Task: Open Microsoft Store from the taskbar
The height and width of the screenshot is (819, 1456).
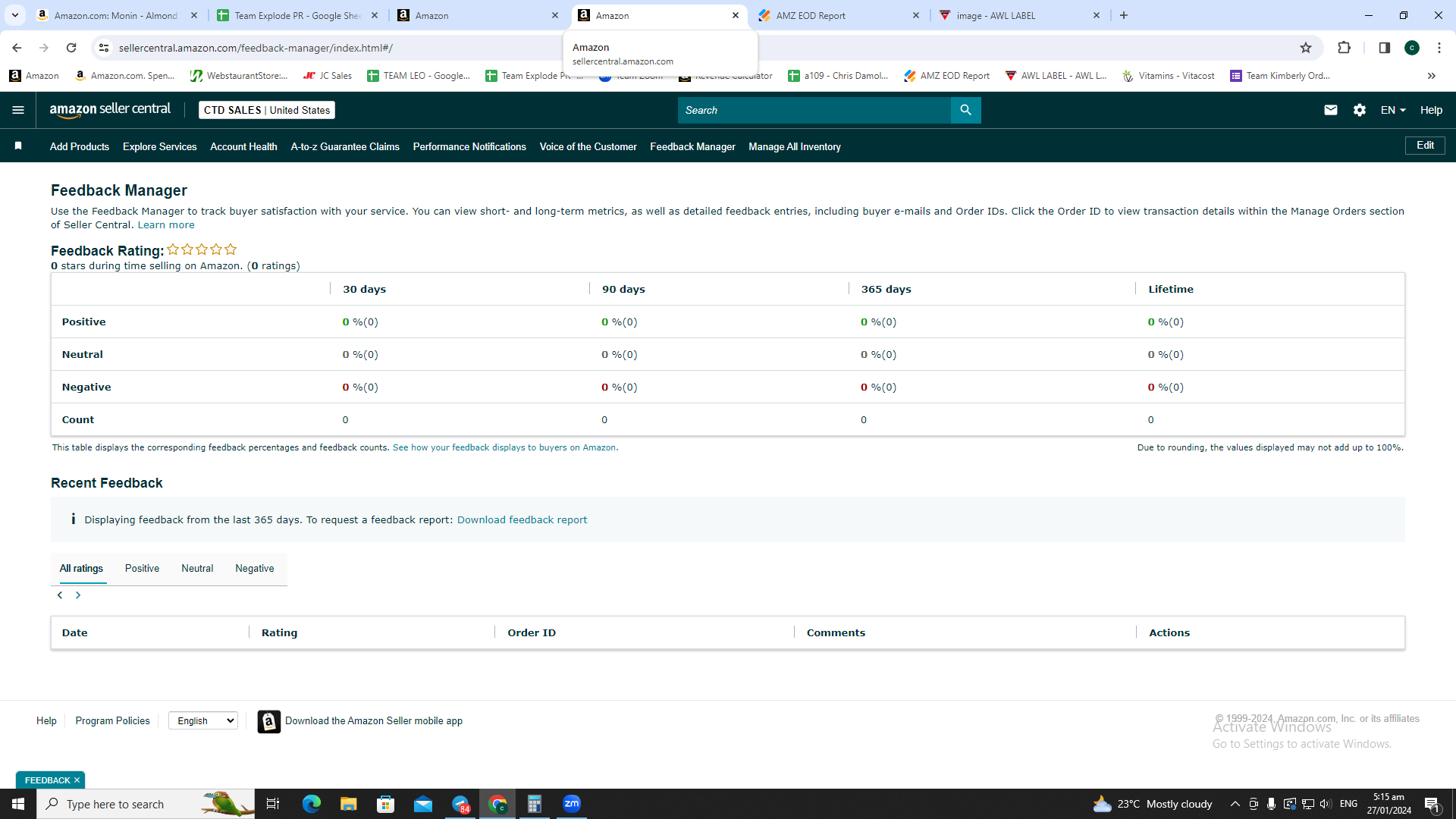Action: (x=386, y=804)
